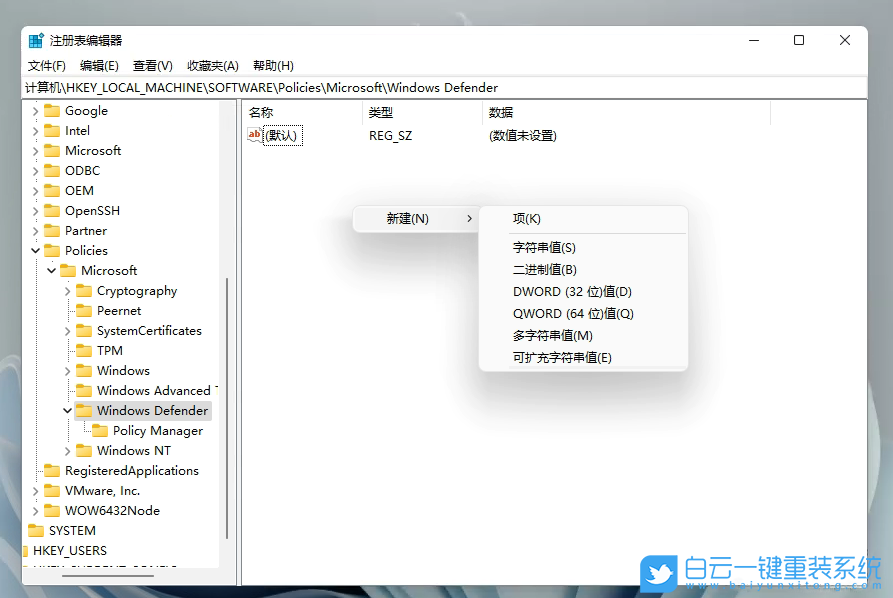
Task: Select the (默认) REG_SZ value icon
Action: pos(256,135)
